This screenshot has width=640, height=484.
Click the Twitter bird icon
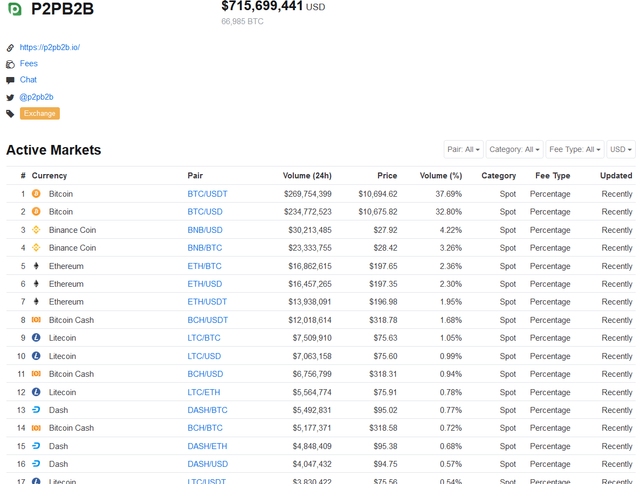pyautogui.click(x=10, y=98)
